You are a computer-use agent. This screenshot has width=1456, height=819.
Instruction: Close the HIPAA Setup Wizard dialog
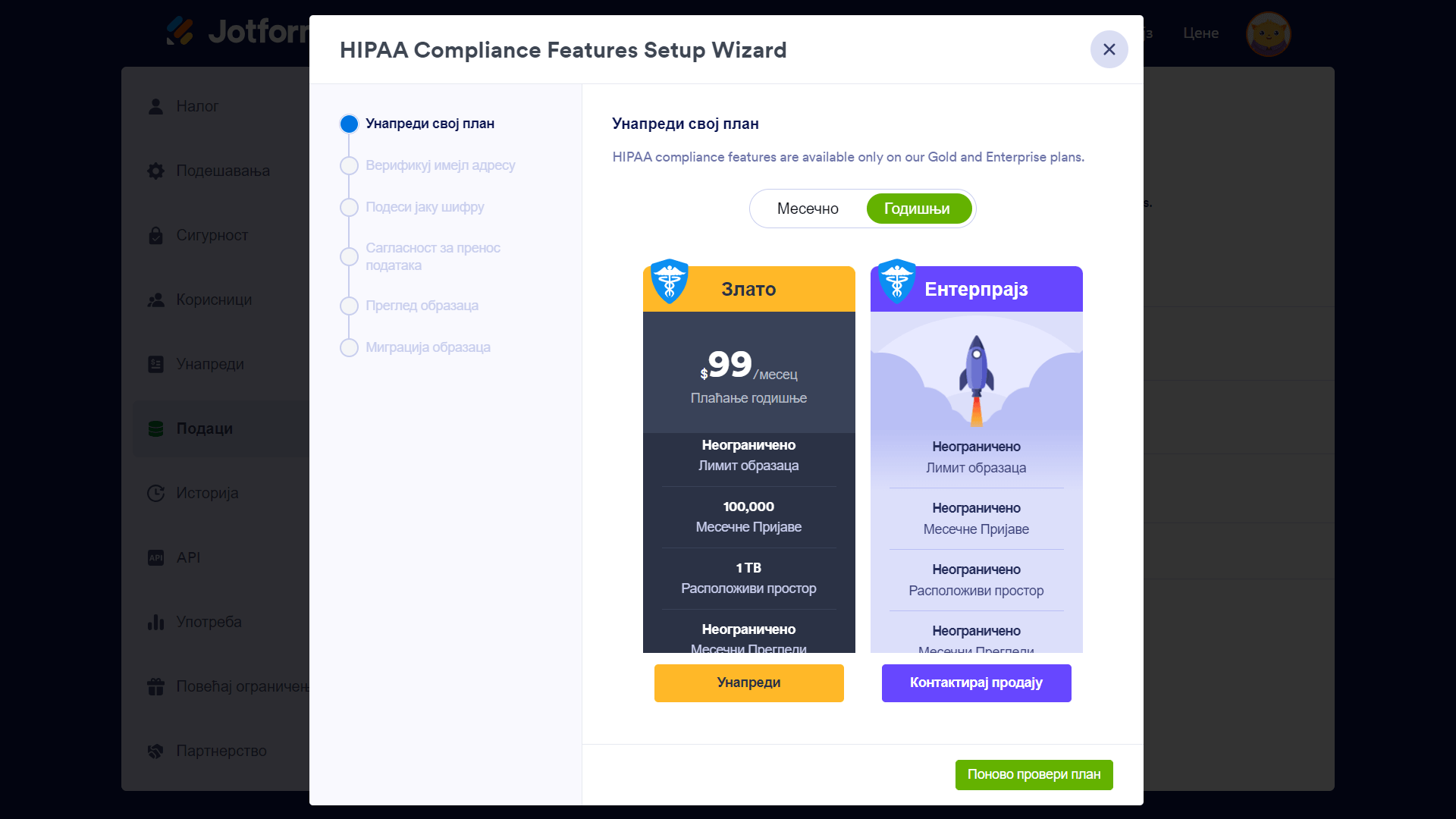1109,49
